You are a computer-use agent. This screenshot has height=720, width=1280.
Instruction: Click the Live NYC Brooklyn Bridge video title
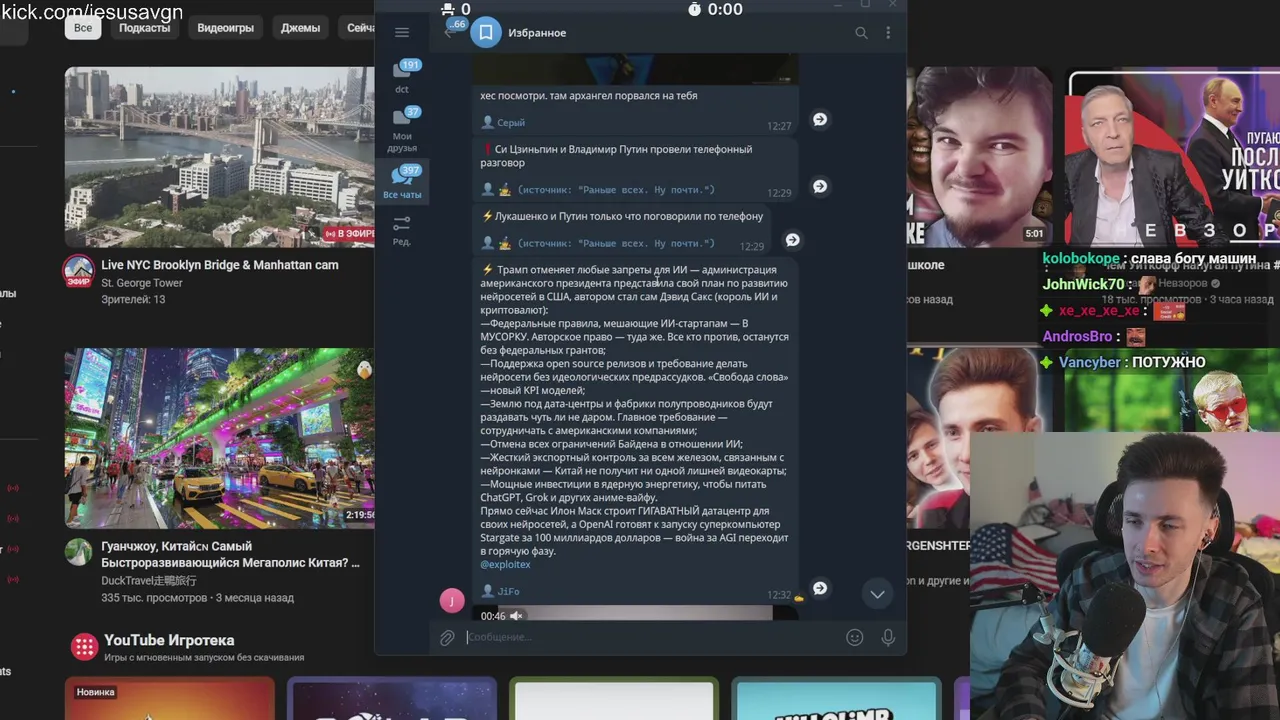pos(220,265)
